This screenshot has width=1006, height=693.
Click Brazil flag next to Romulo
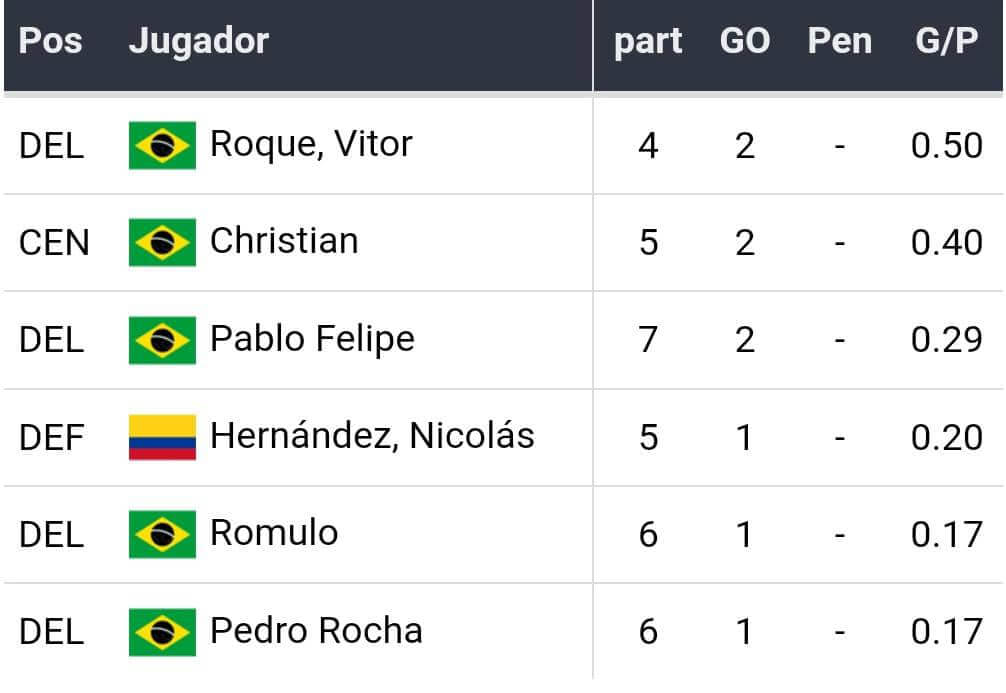tap(162, 535)
